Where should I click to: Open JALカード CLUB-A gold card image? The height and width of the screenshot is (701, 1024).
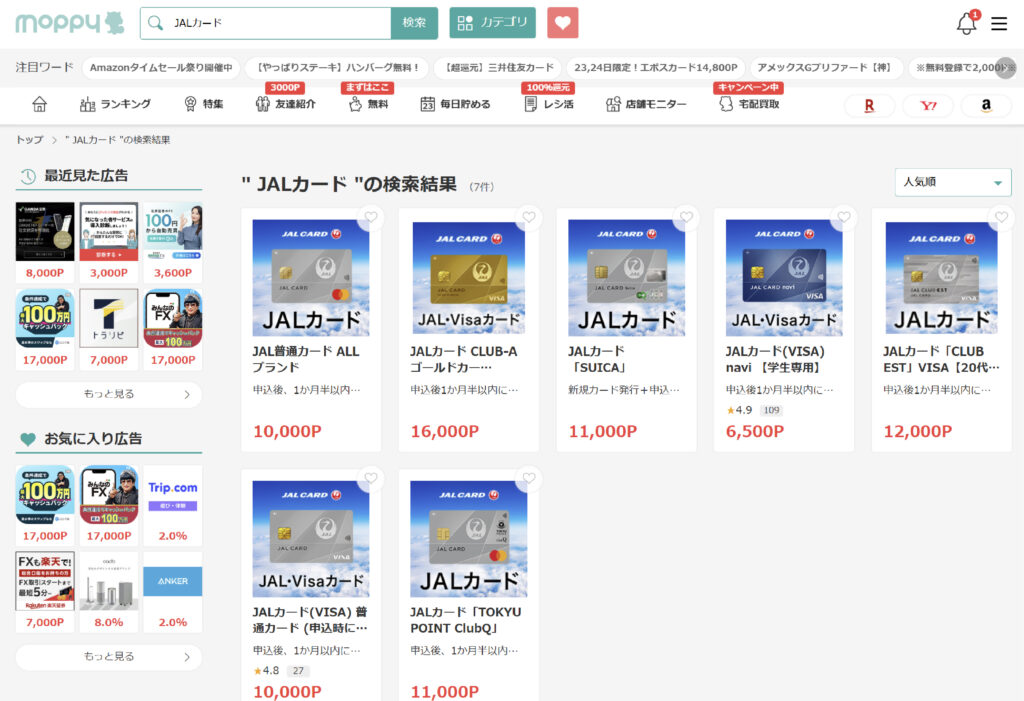pyautogui.click(x=468, y=278)
